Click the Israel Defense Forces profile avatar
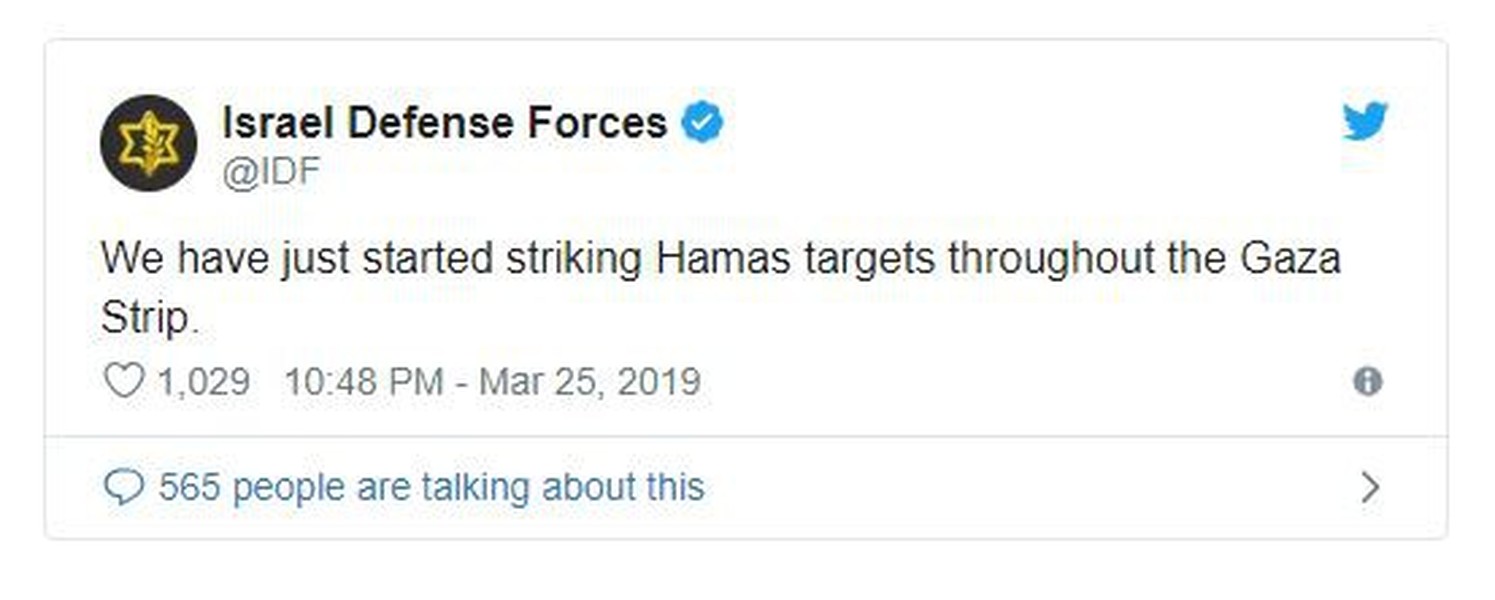 [x=148, y=142]
